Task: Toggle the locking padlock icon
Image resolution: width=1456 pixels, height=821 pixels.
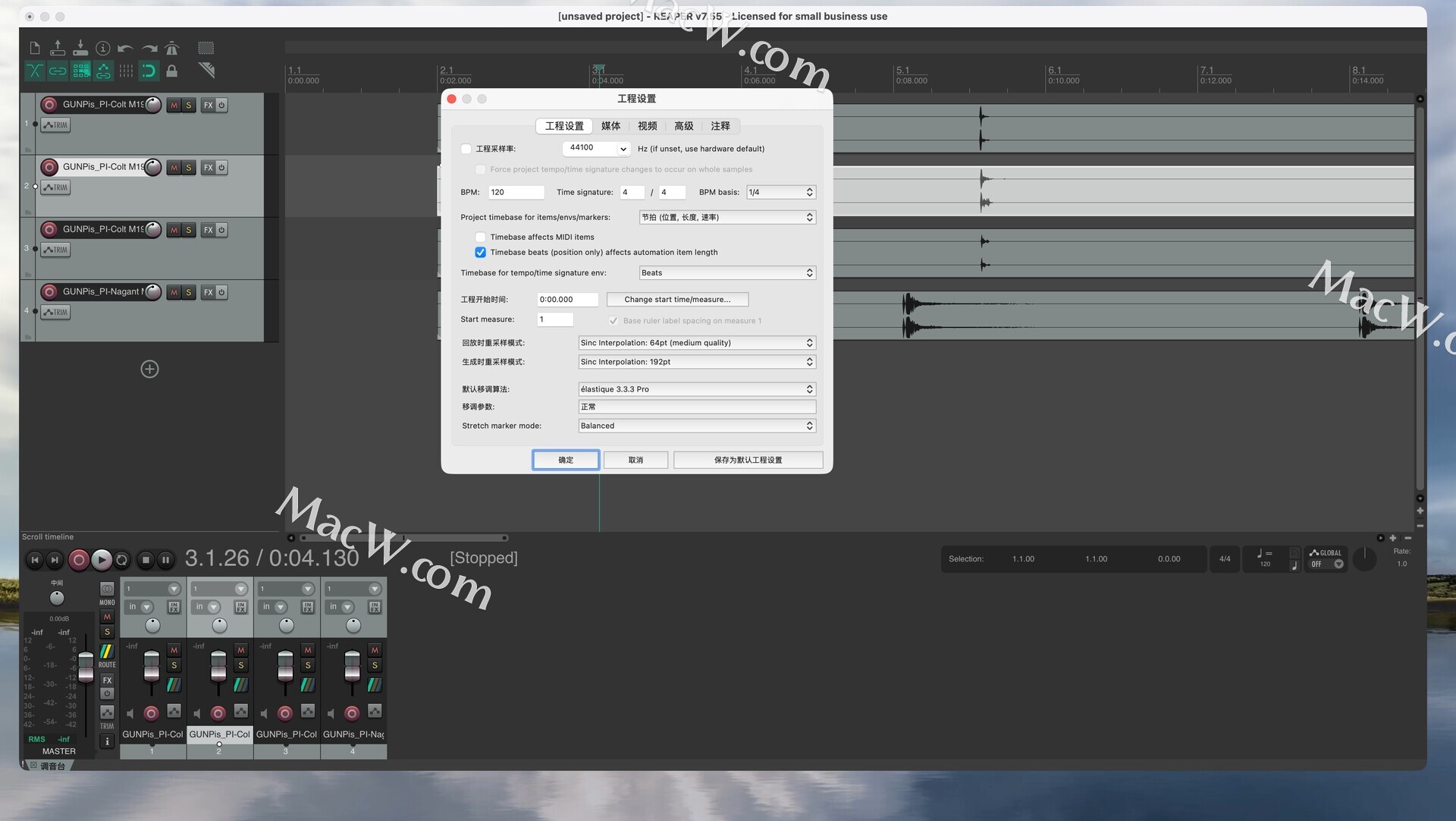Action: click(172, 71)
